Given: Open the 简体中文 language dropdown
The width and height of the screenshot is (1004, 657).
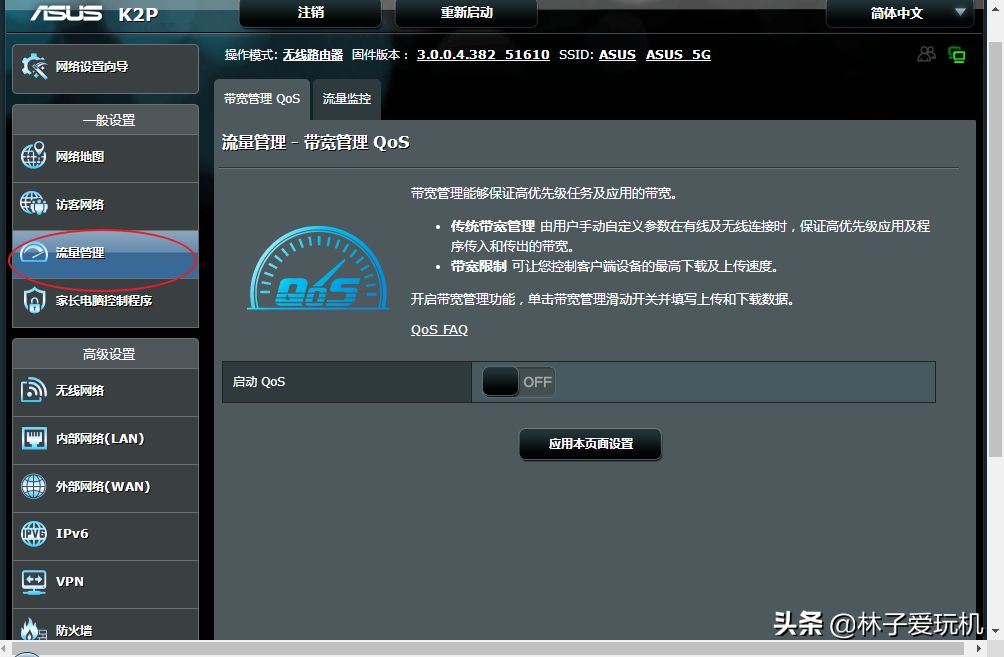Looking at the screenshot, I should [x=900, y=13].
